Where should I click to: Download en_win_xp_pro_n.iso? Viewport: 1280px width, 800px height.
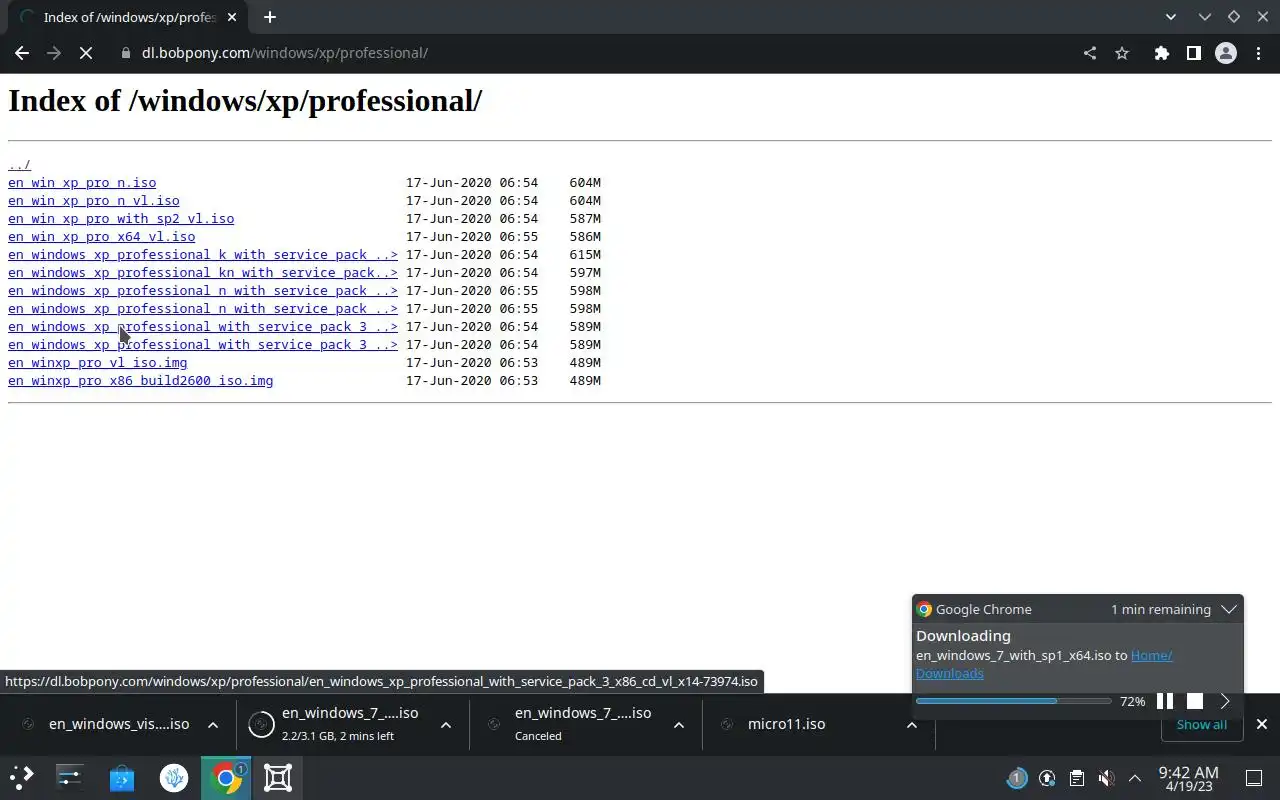click(x=82, y=183)
